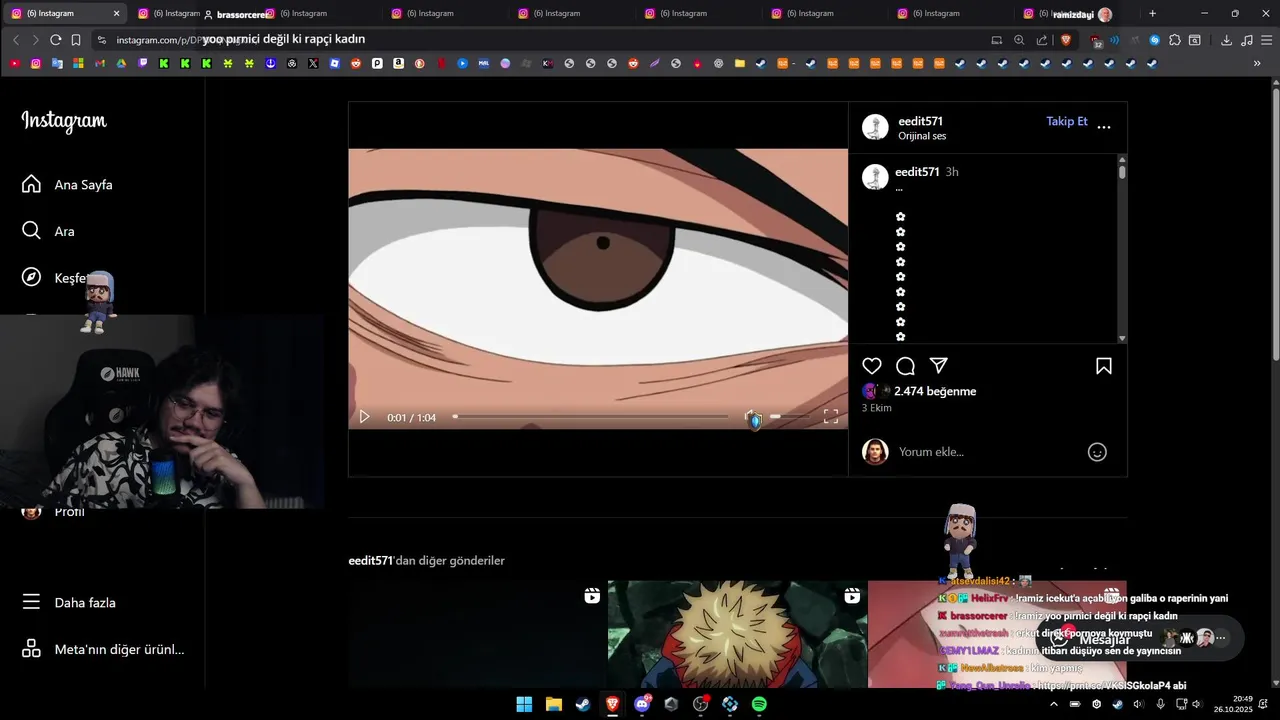Viewport: 1280px width, 720px height.
Task: View the 2.474 beğenme likes list
Action: pyautogui.click(x=934, y=391)
